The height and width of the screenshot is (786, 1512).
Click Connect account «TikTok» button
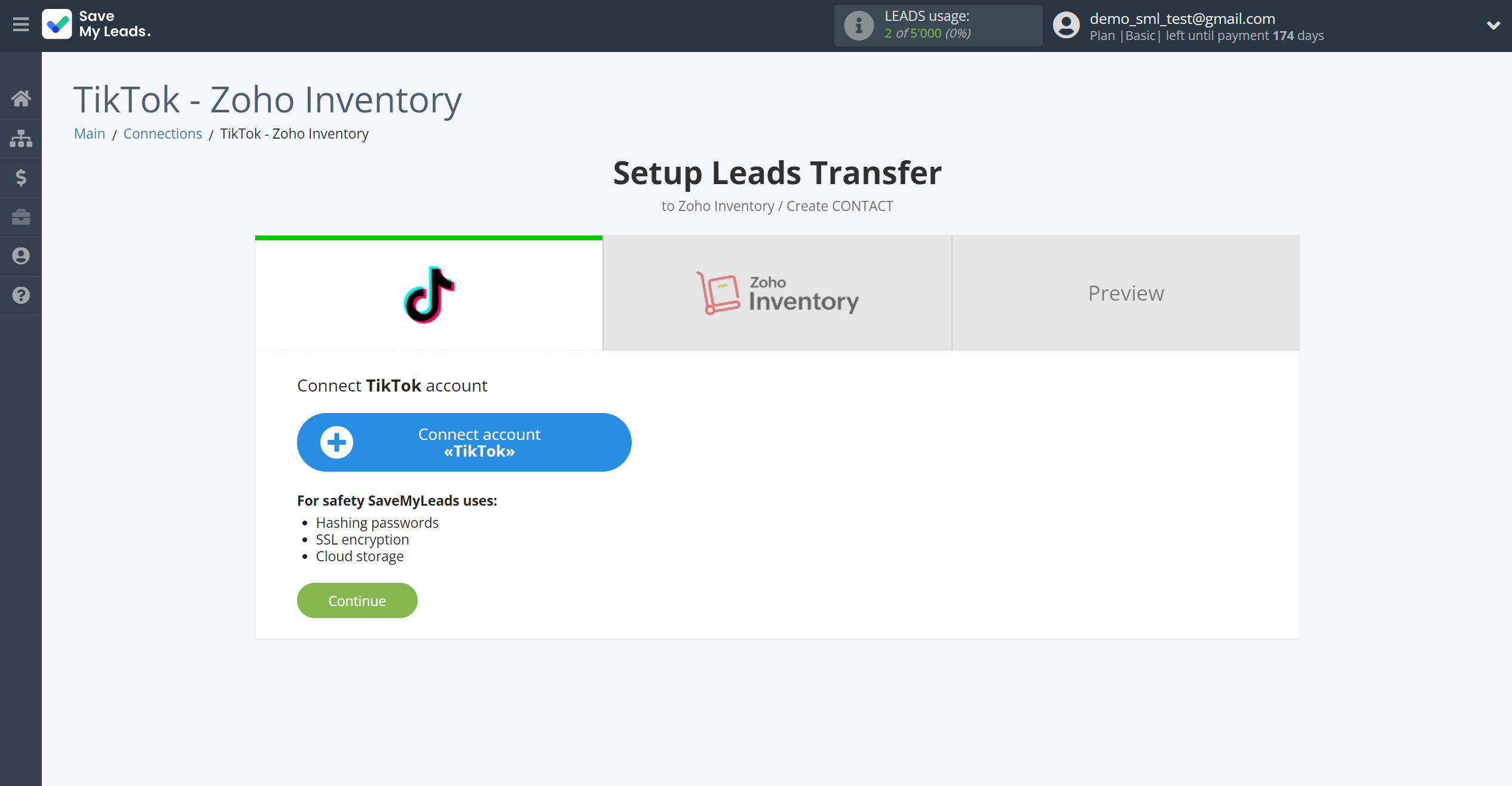464,443
